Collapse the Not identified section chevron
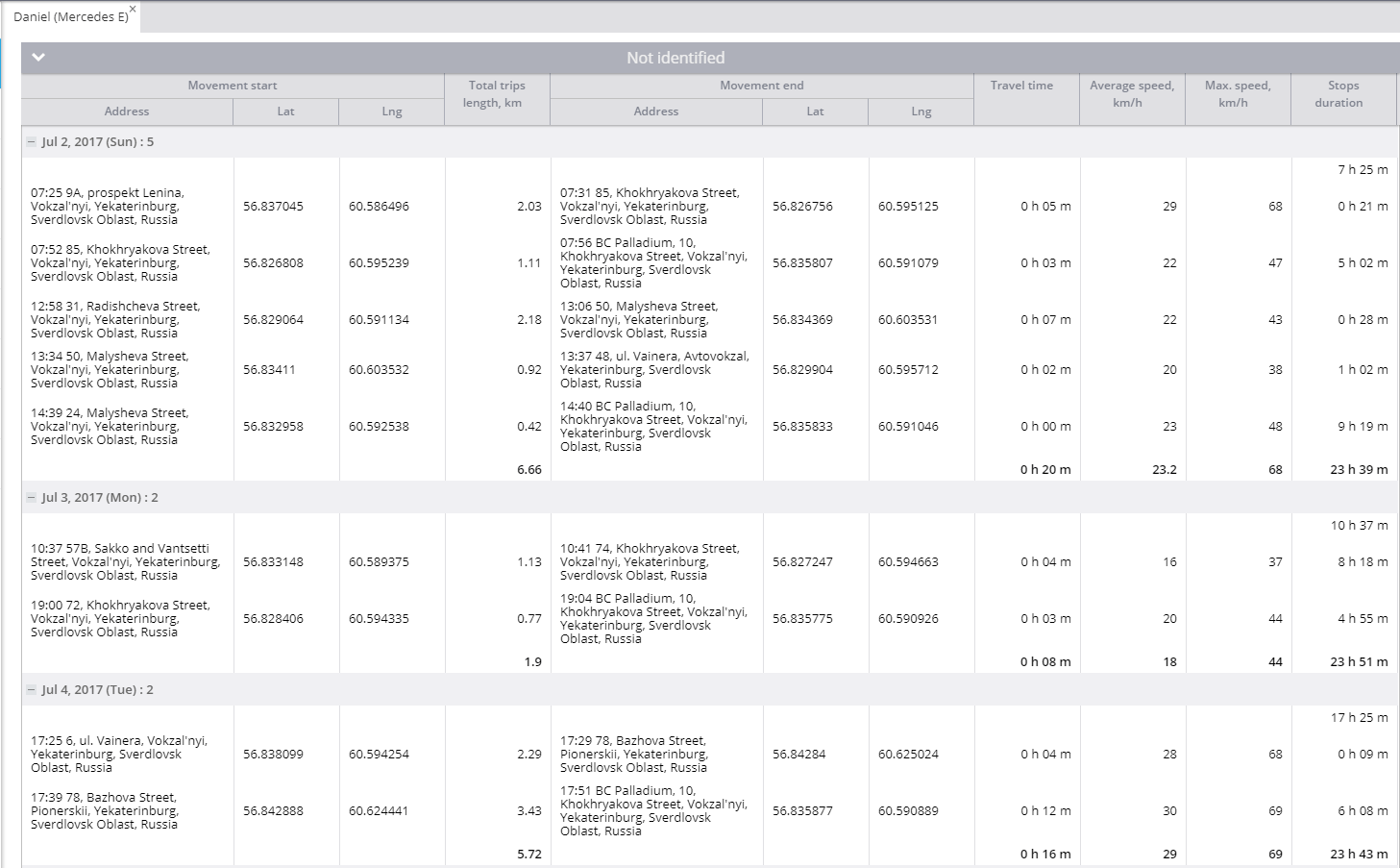This screenshot has height=868, width=1400. point(38,58)
